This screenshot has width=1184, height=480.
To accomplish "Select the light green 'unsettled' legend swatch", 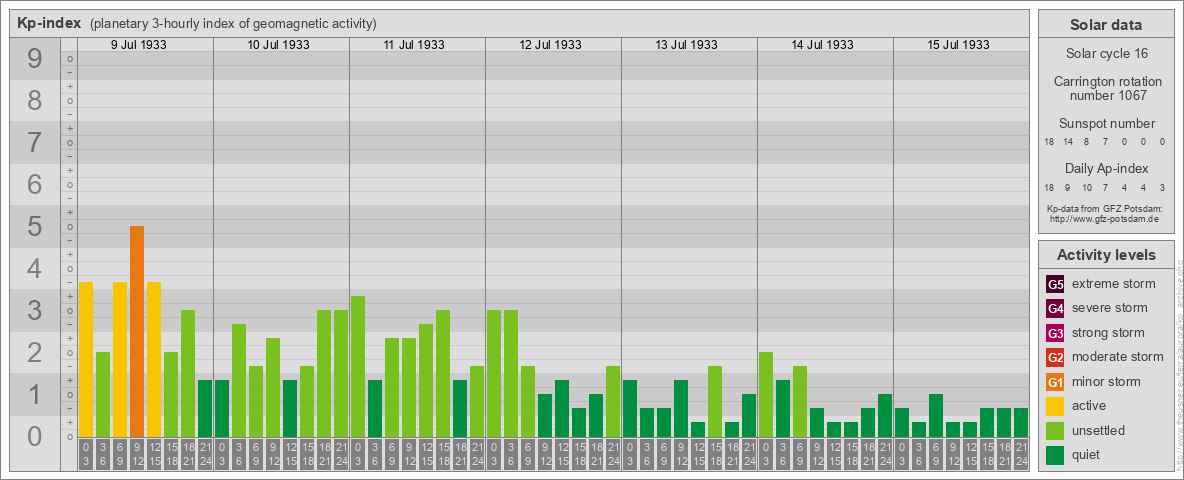I will coord(1055,430).
